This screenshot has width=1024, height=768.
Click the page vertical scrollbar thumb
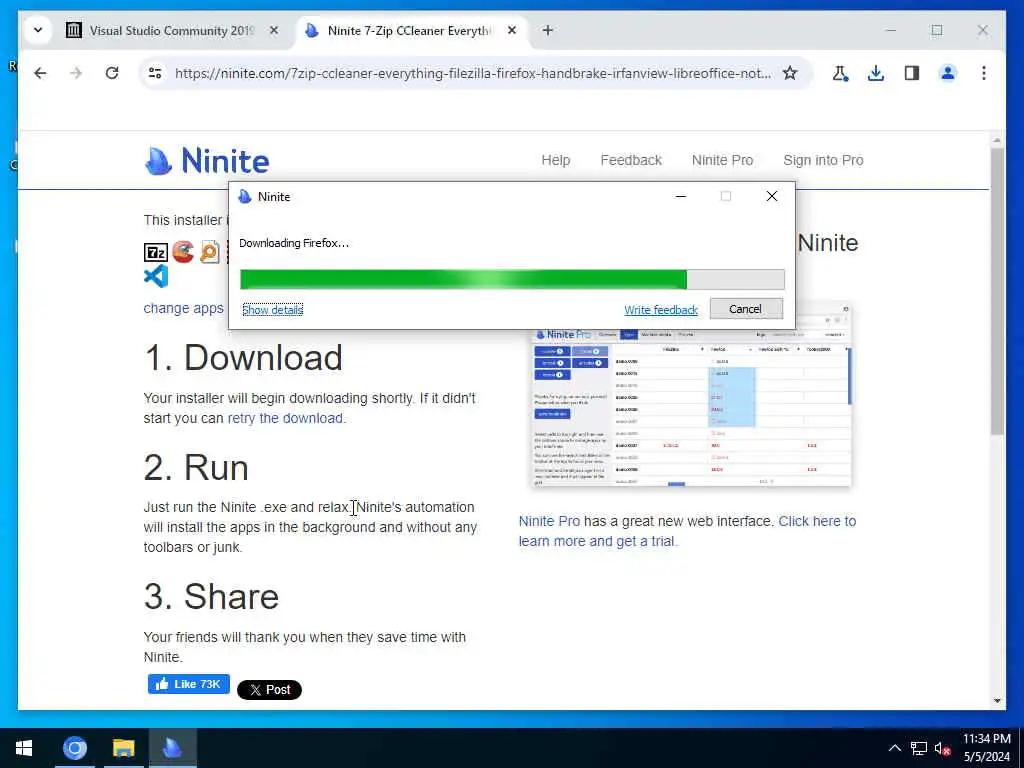click(x=997, y=291)
